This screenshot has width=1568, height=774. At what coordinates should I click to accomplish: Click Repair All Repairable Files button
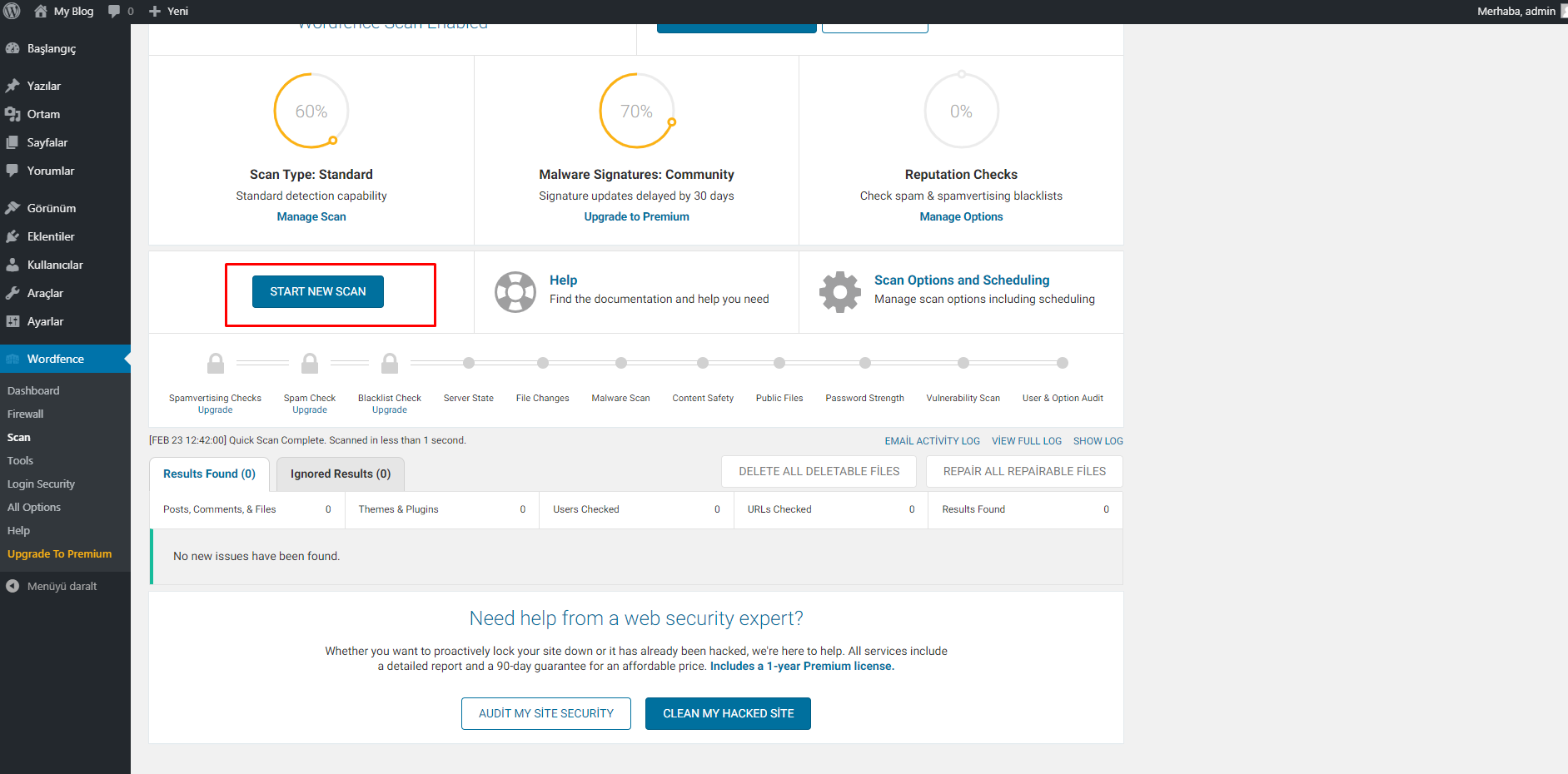point(1025,471)
